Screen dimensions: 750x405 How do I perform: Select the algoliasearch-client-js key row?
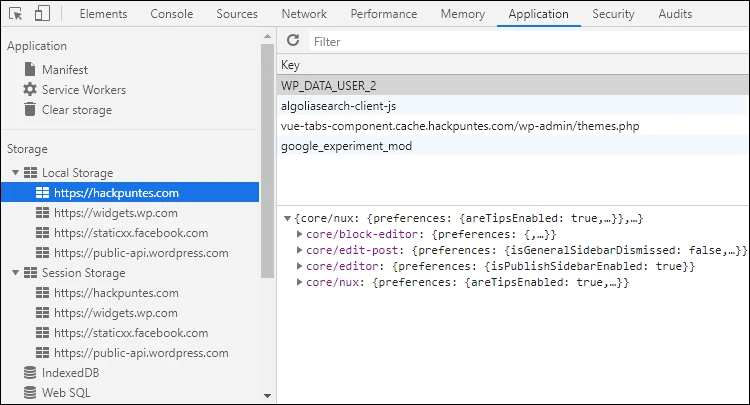[x=513, y=106]
